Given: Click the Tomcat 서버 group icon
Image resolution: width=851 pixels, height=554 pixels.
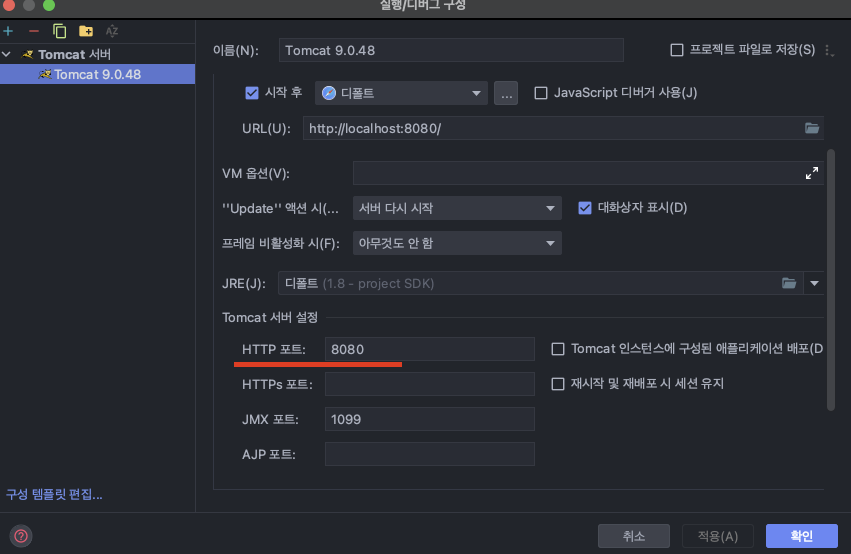Looking at the screenshot, I should point(27,54).
